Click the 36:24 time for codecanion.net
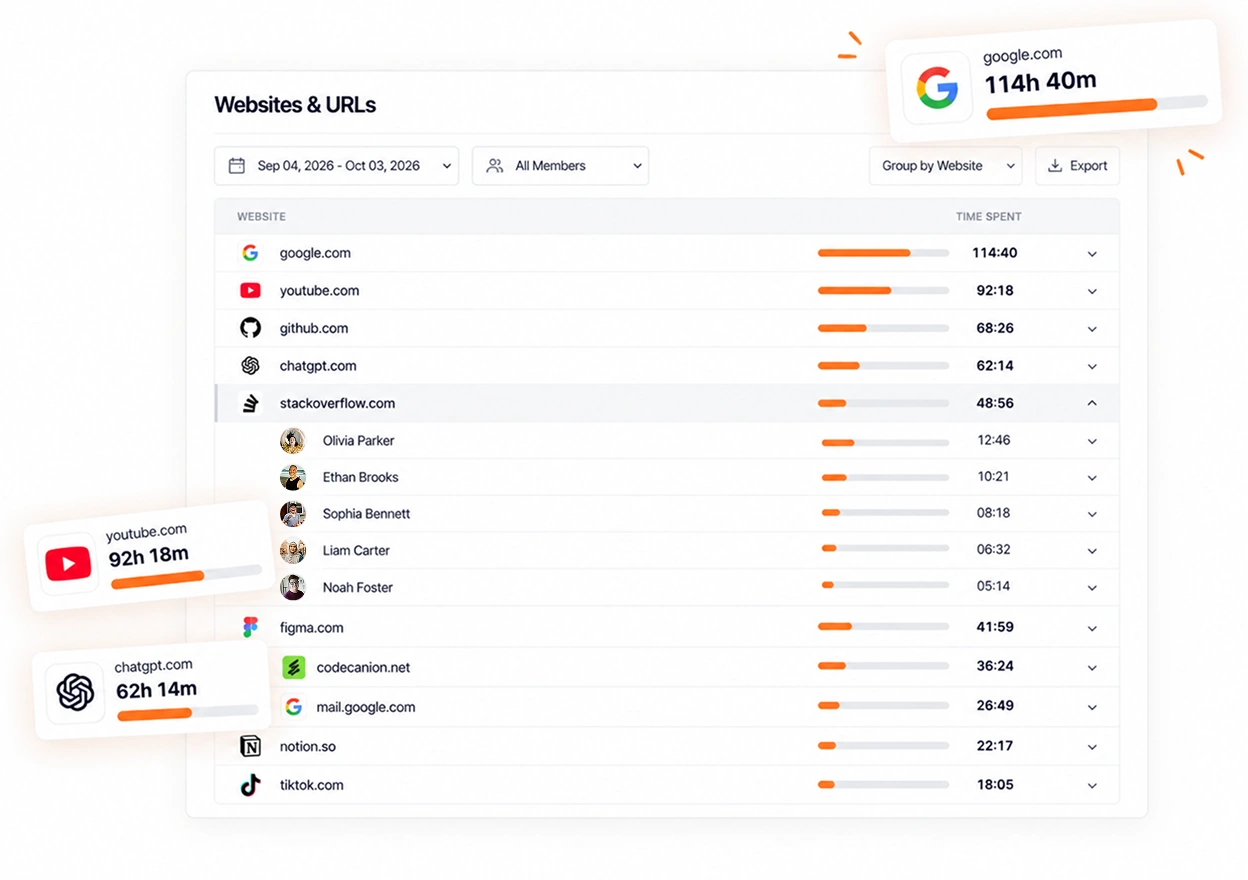 pyautogui.click(x=995, y=667)
